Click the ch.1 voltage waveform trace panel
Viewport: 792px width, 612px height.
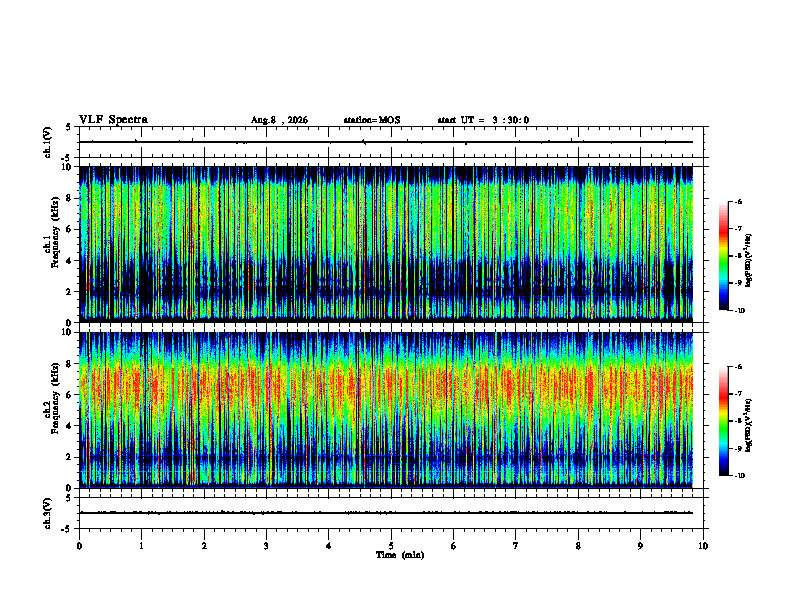[391, 142]
